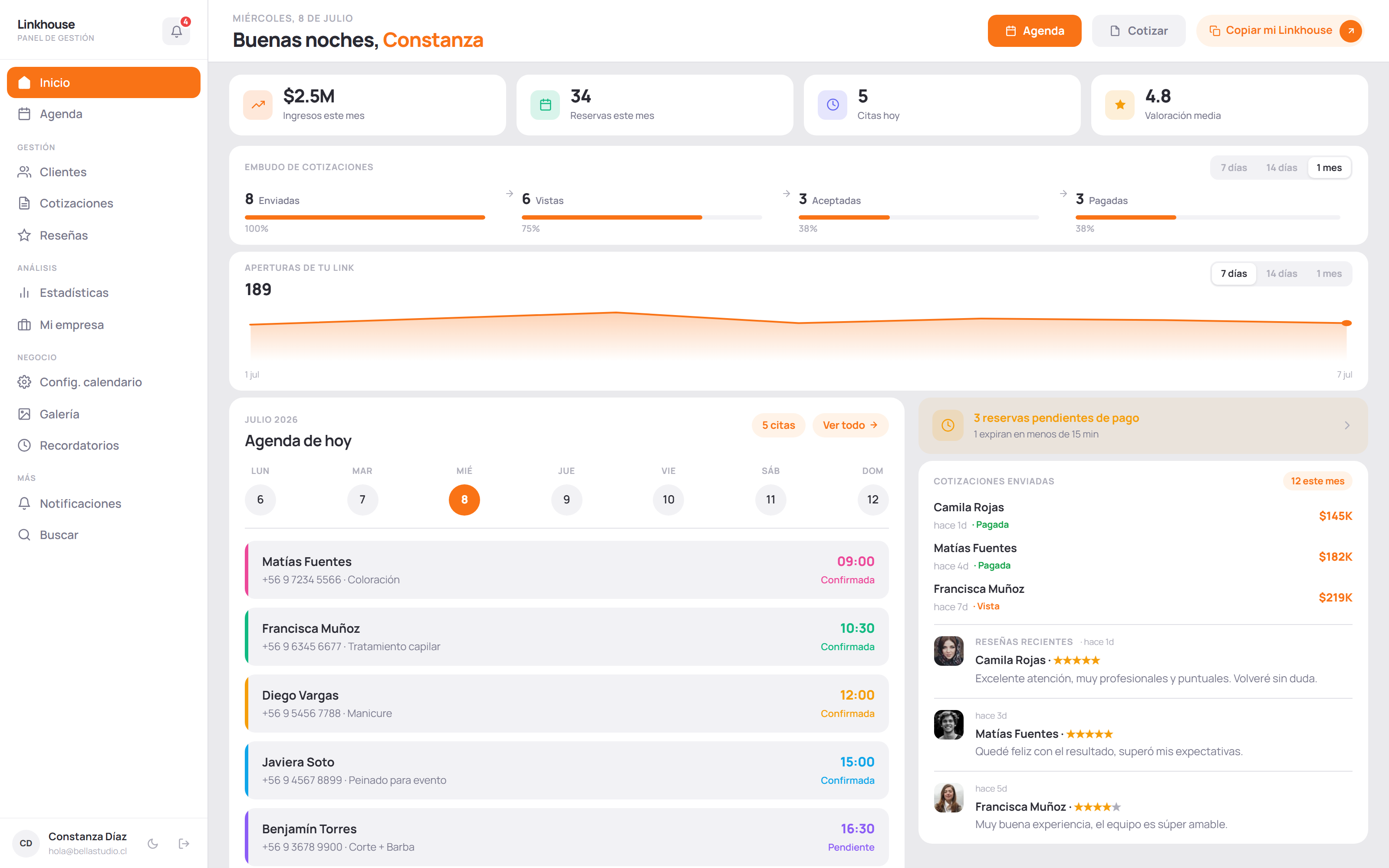Image resolution: width=1389 pixels, height=868 pixels.
Task: Click the Vistas progress bar
Action: 642,217
